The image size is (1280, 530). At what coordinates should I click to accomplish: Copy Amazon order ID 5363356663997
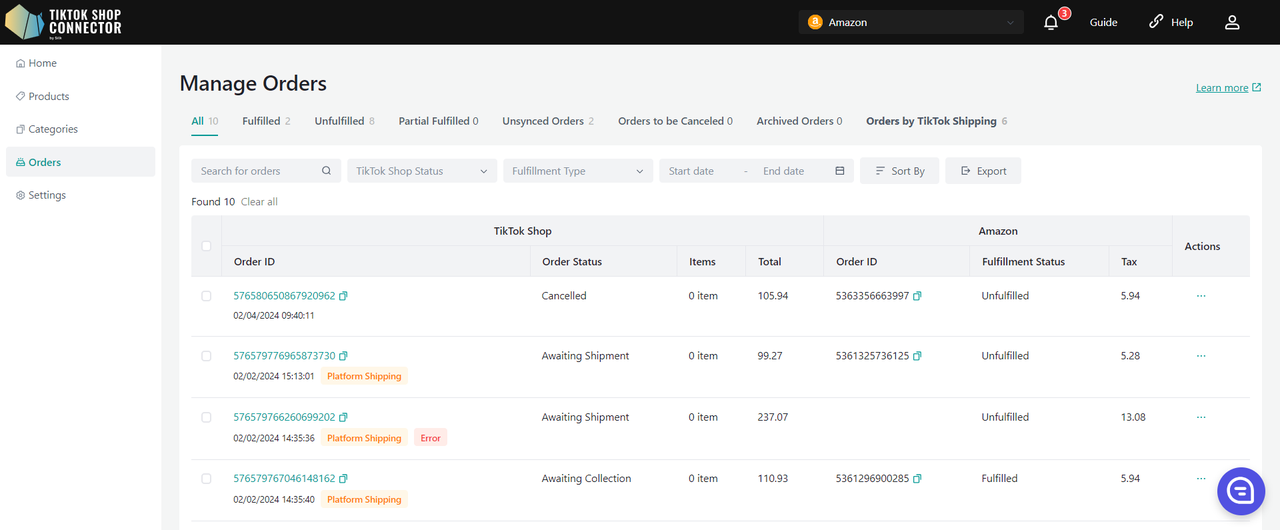pyautogui.click(x=917, y=296)
